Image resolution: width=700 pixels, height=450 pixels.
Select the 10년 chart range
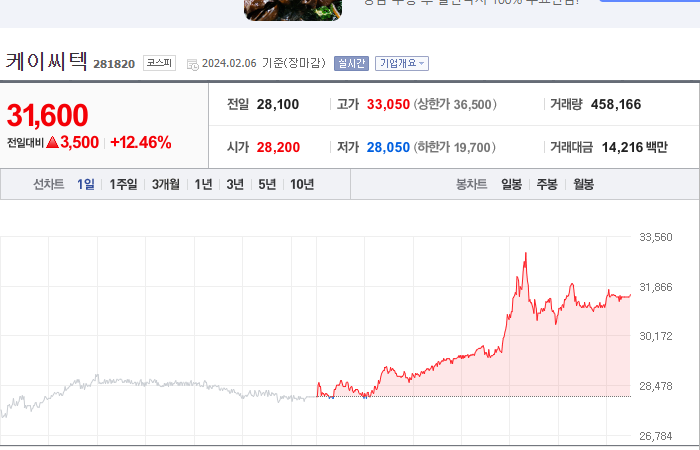(302, 184)
